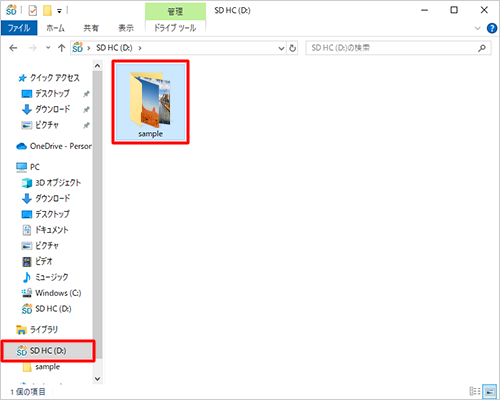Switch to details view layout icon
The image size is (500, 400).
click(x=475, y=391)
